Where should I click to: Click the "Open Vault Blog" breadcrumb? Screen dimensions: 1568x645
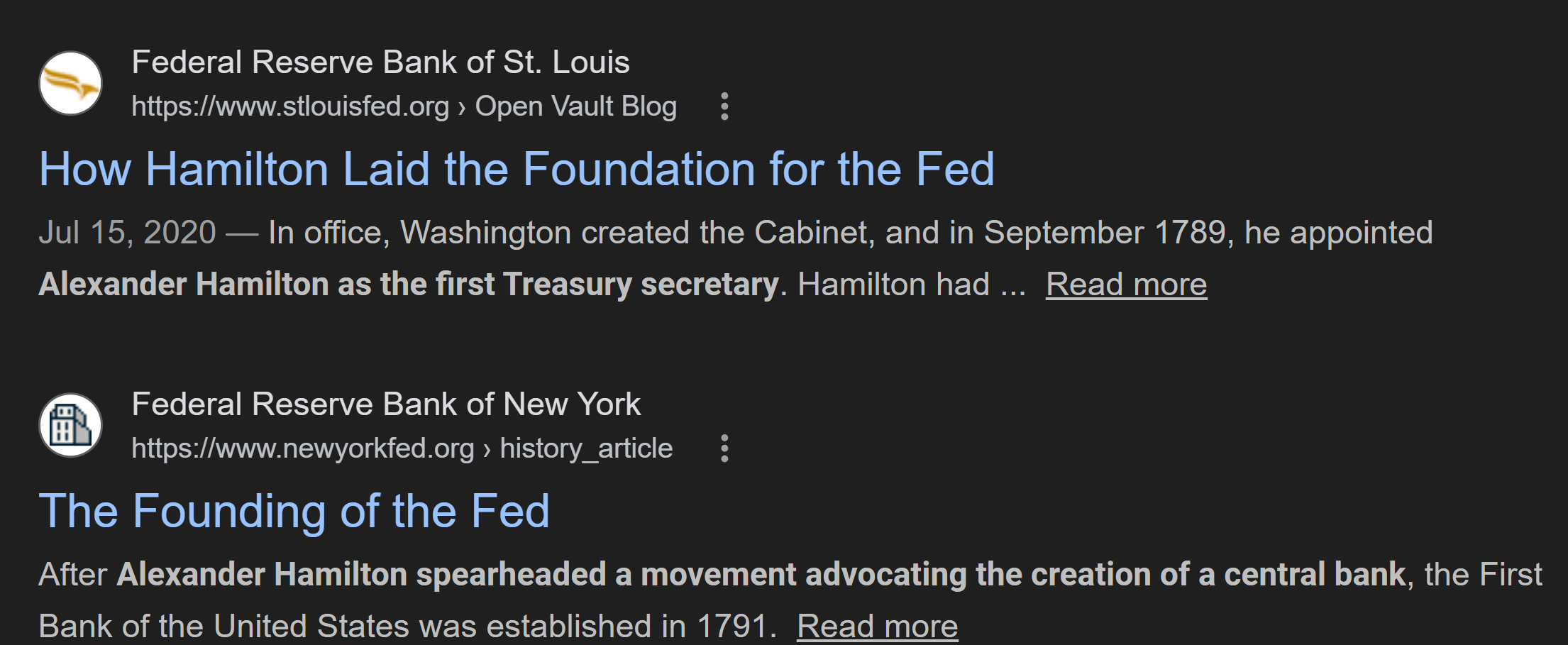coord(575,106)
